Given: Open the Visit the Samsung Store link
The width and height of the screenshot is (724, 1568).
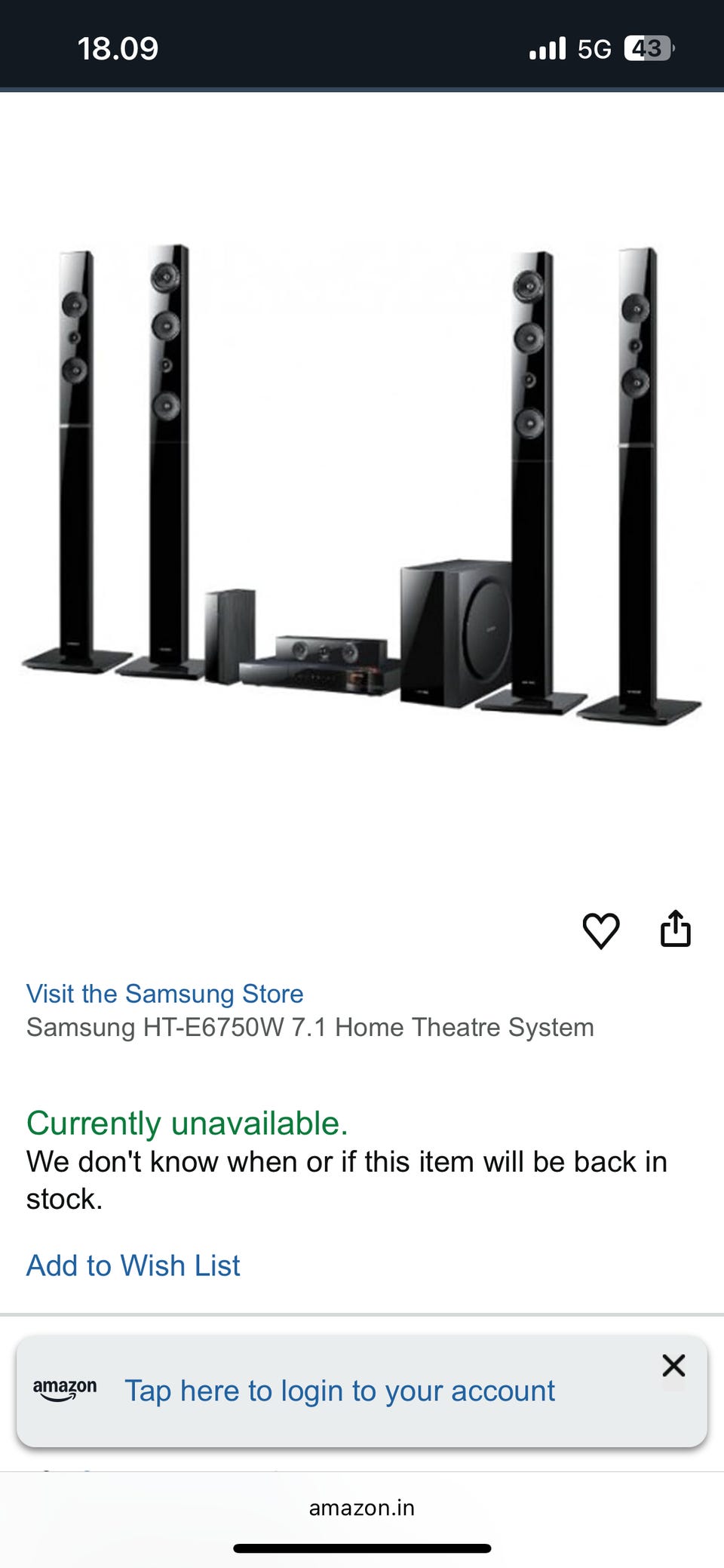Looking at the screenshot, I should (164, 994).
